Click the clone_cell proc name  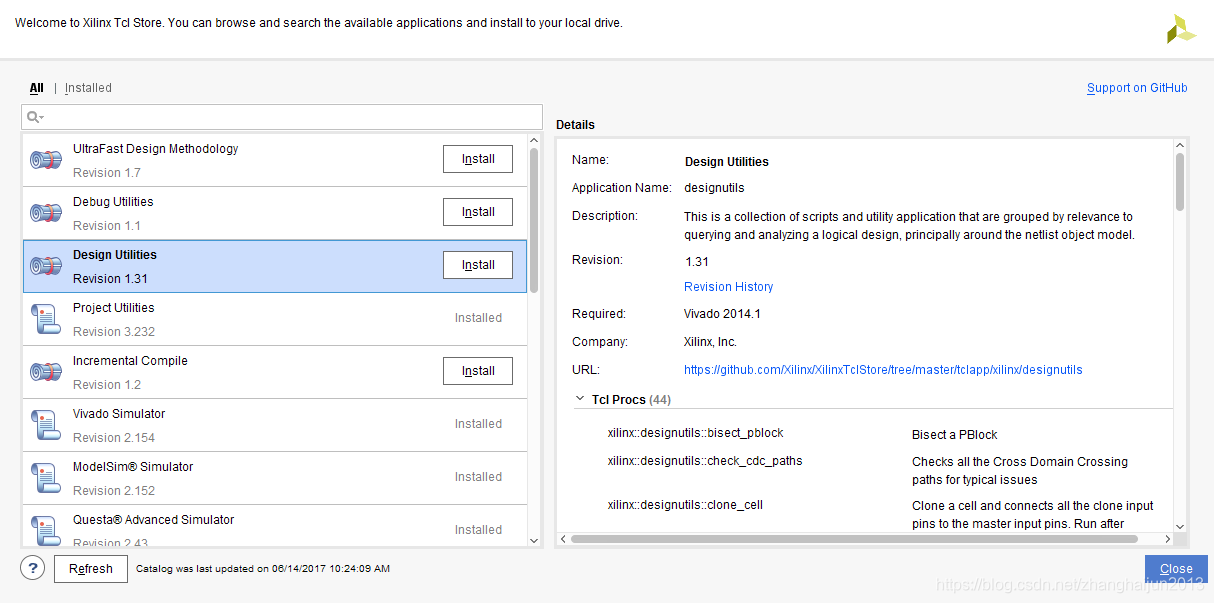pos(685,505)
